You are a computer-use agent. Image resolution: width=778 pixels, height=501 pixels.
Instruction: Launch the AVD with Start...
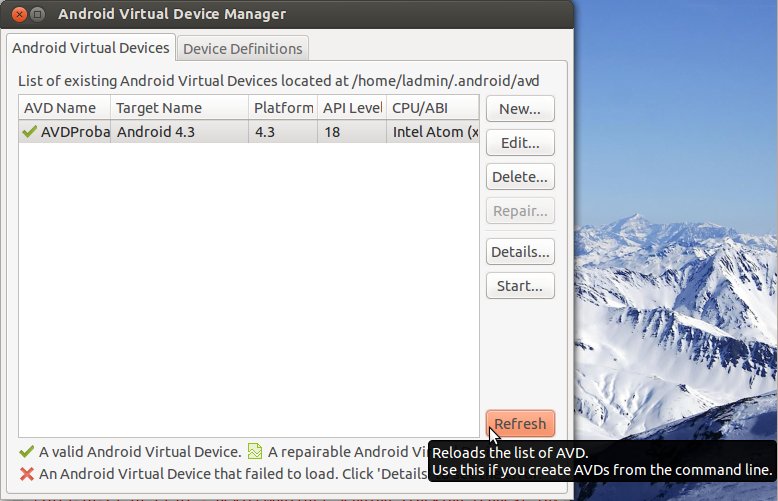pos(520,286)
